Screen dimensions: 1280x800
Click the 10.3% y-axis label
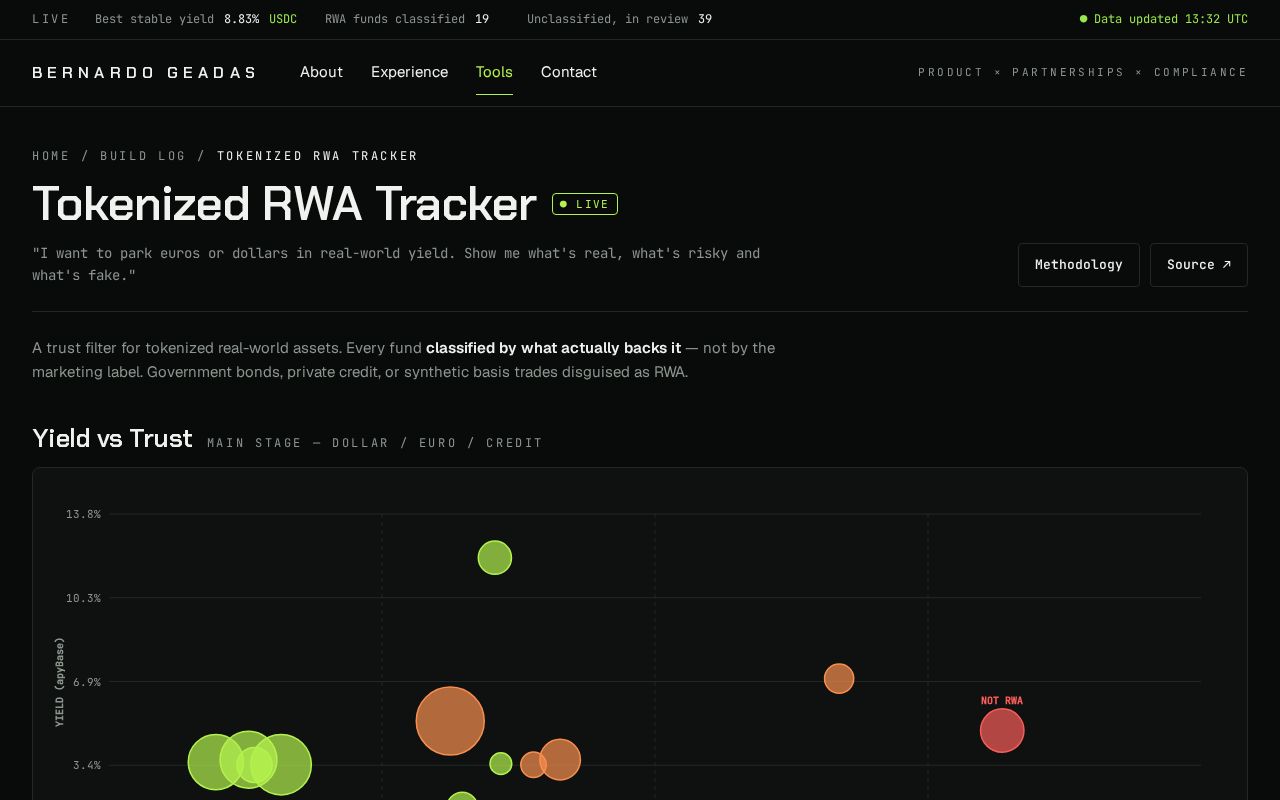(x=83, y=598)
